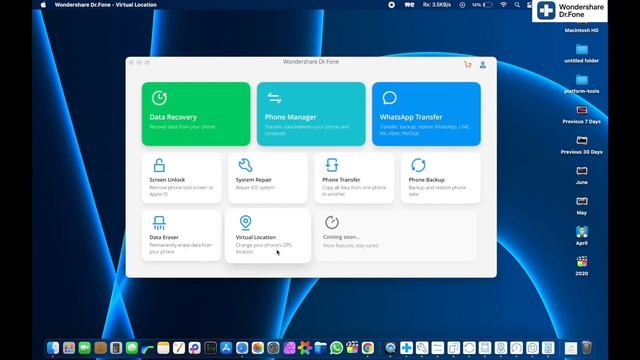Open the Wi-Fi status menu
Viewport: 640px width, 360px height.
[x=504, y=5]
